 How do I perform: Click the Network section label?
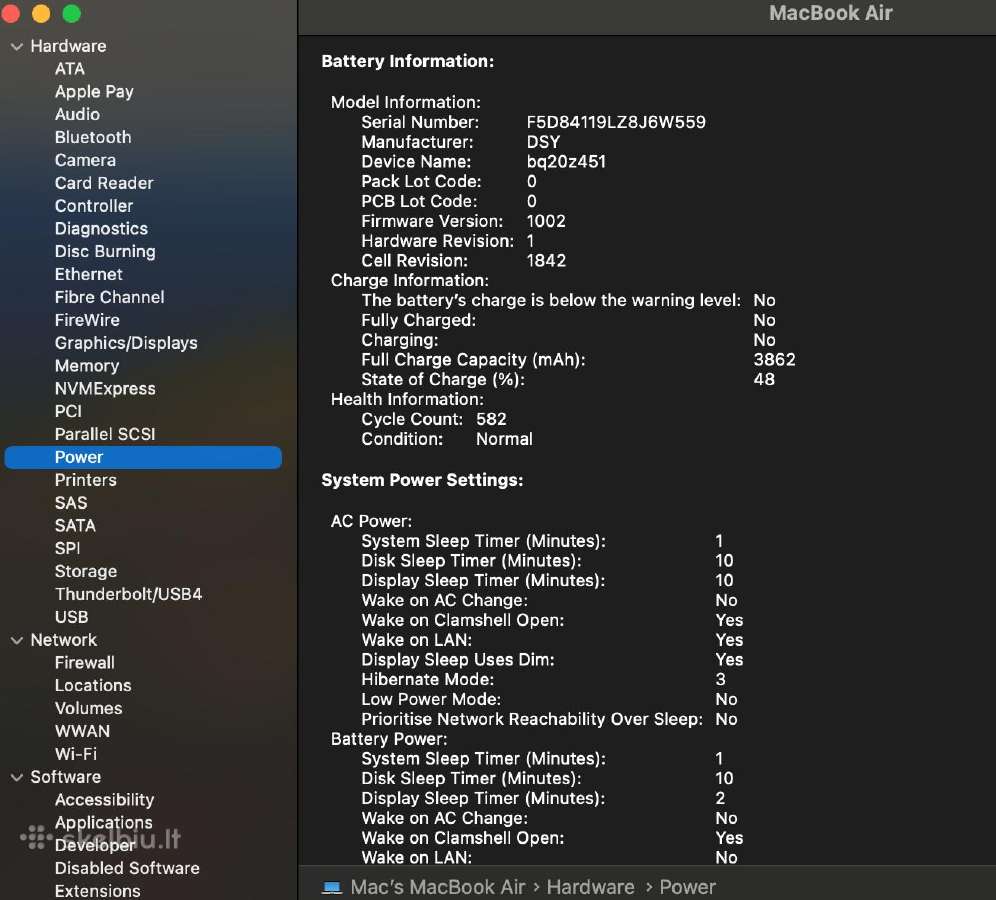click(x=64, y=640)
